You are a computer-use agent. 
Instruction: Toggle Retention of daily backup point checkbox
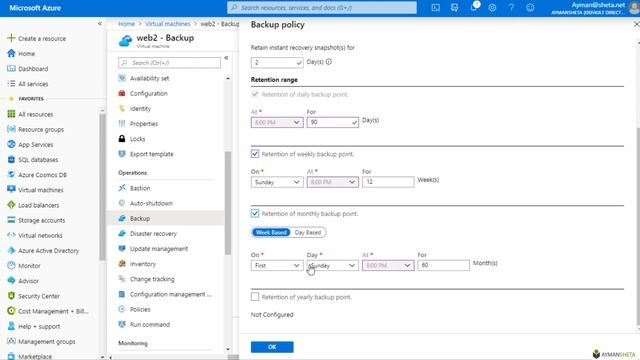pyautogui.click(x=255, y=94)
